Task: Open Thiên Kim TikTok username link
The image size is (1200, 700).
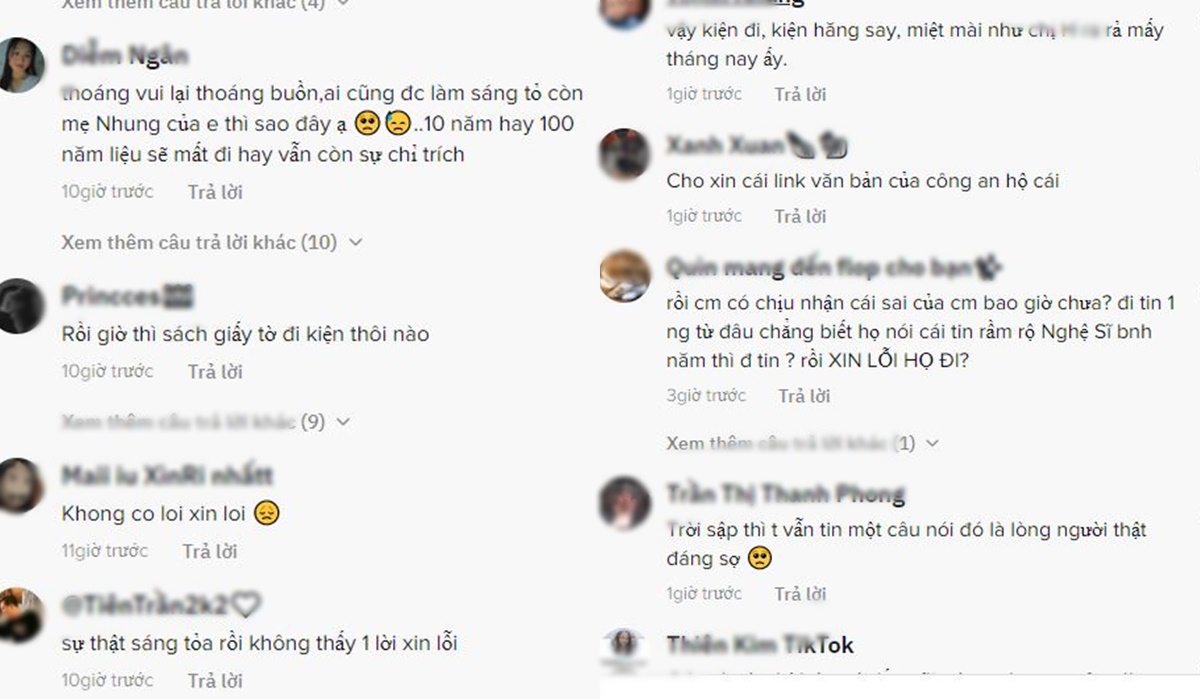Action: pos(760,645)
